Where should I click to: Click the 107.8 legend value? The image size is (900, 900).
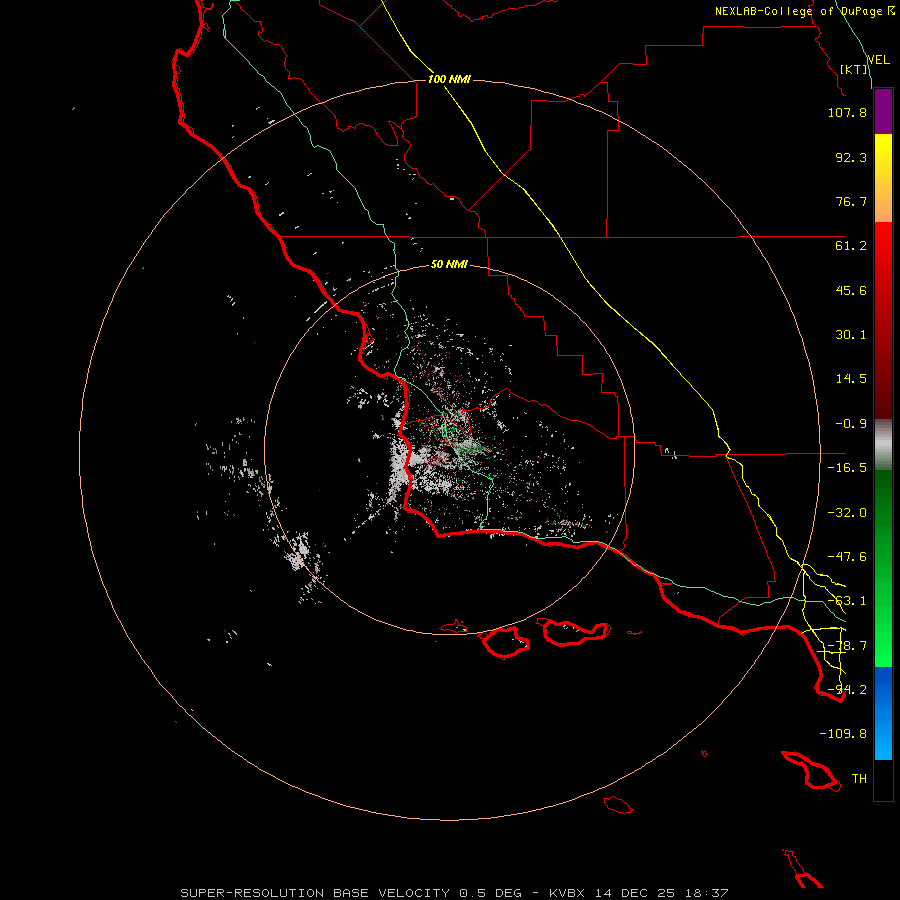(x=847, y=112)
